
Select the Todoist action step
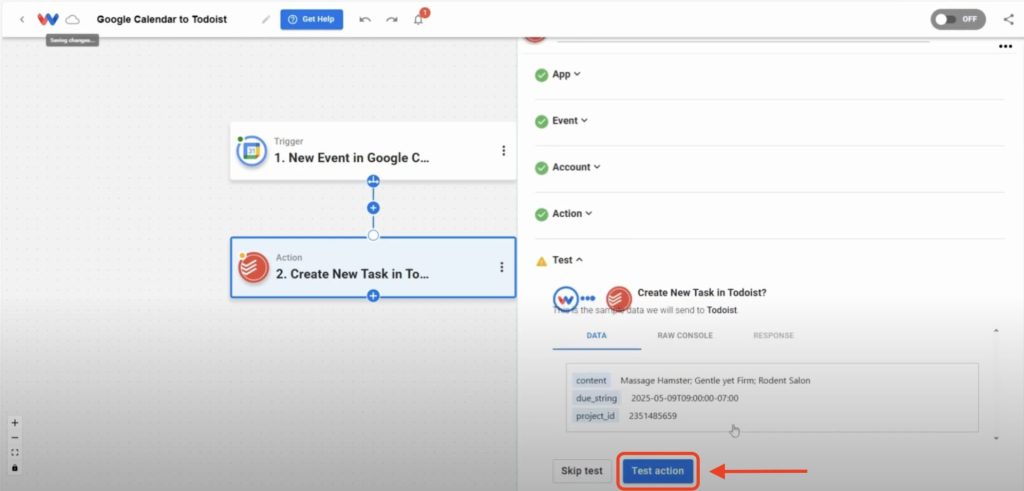point(373,267)
